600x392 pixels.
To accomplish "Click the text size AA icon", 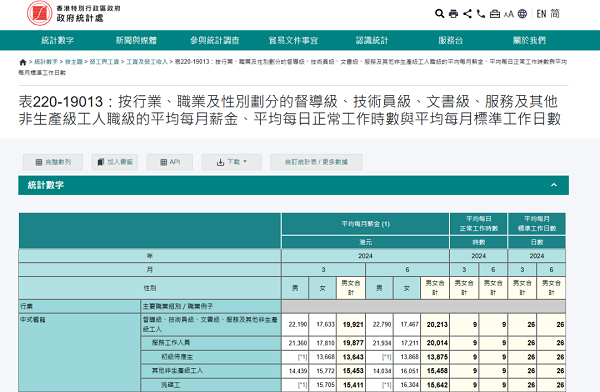I will click(509, 14).
